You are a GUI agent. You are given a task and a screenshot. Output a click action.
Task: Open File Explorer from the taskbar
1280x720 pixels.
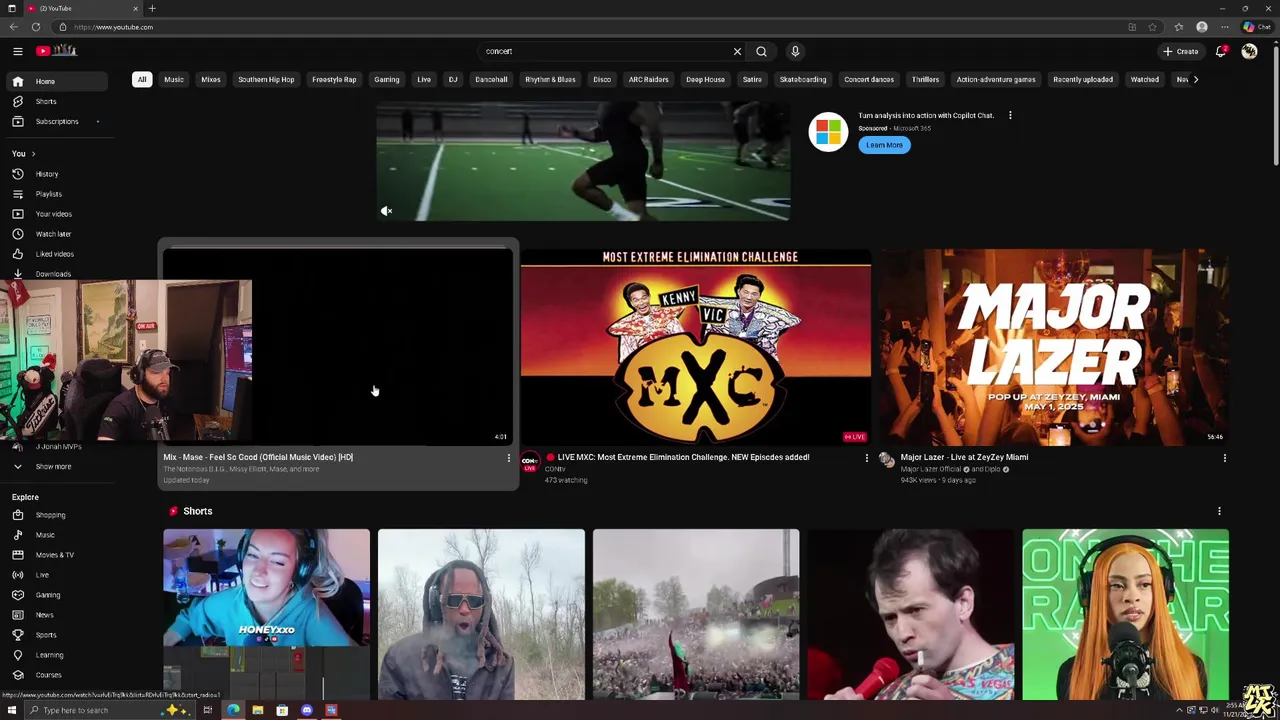(x=258, y=710)
